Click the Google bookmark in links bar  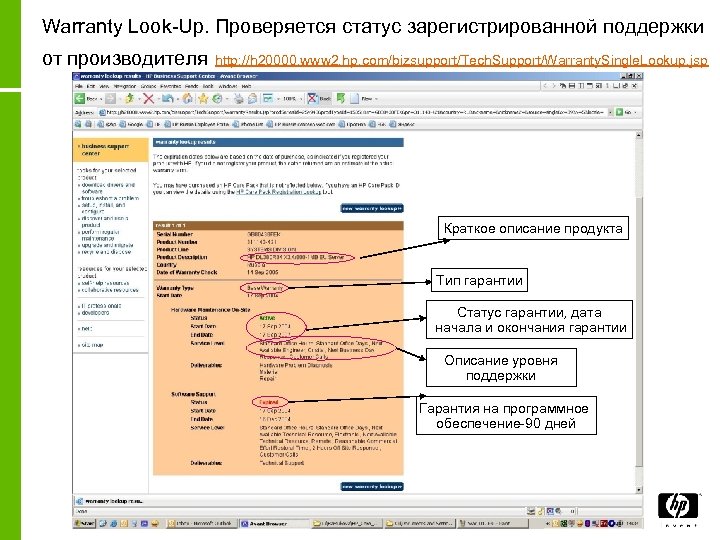point(130,124)
